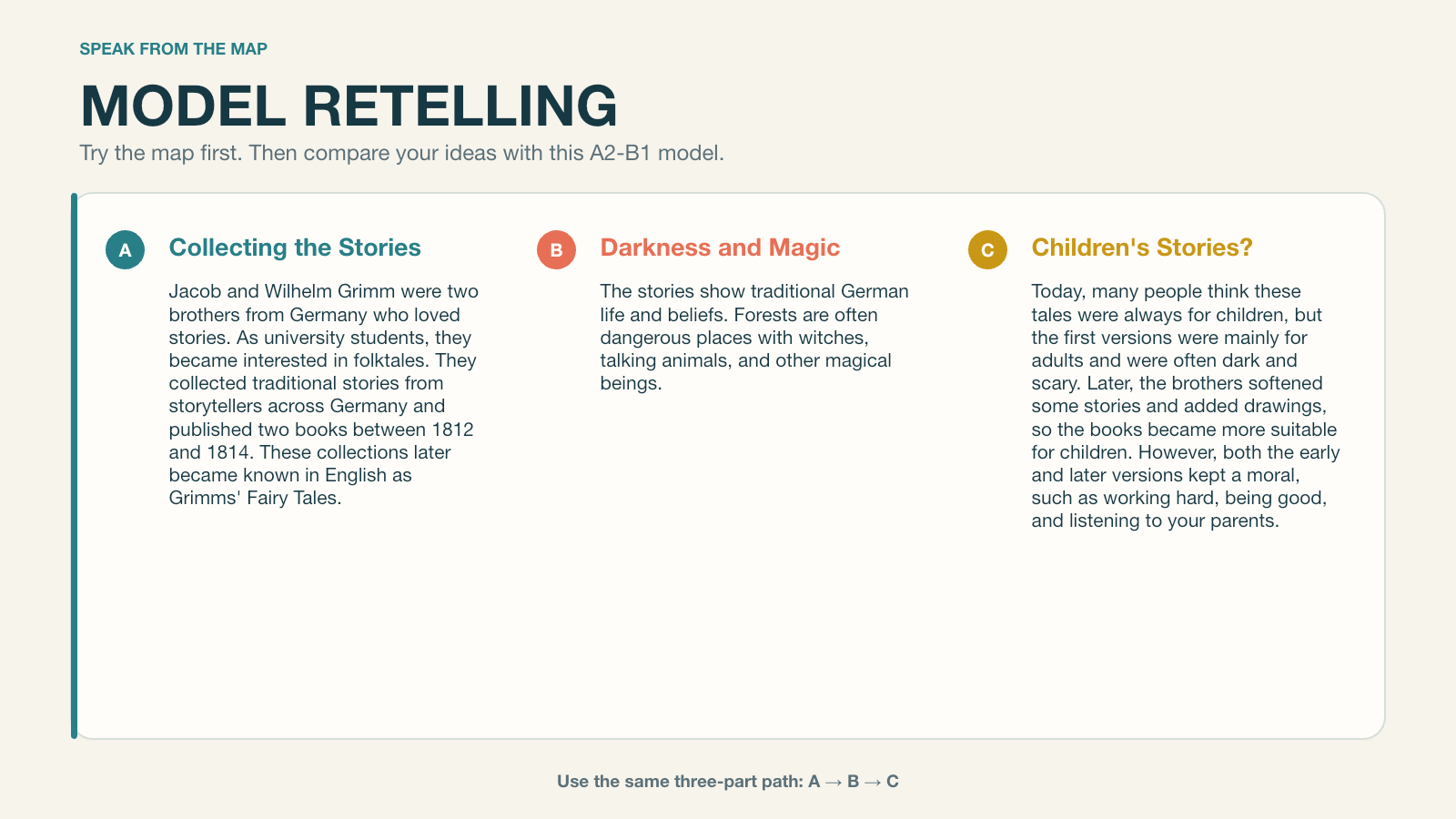Click the subtitle about the A2-B1 model
1456x819 pixels.
[x=402, y=153]
